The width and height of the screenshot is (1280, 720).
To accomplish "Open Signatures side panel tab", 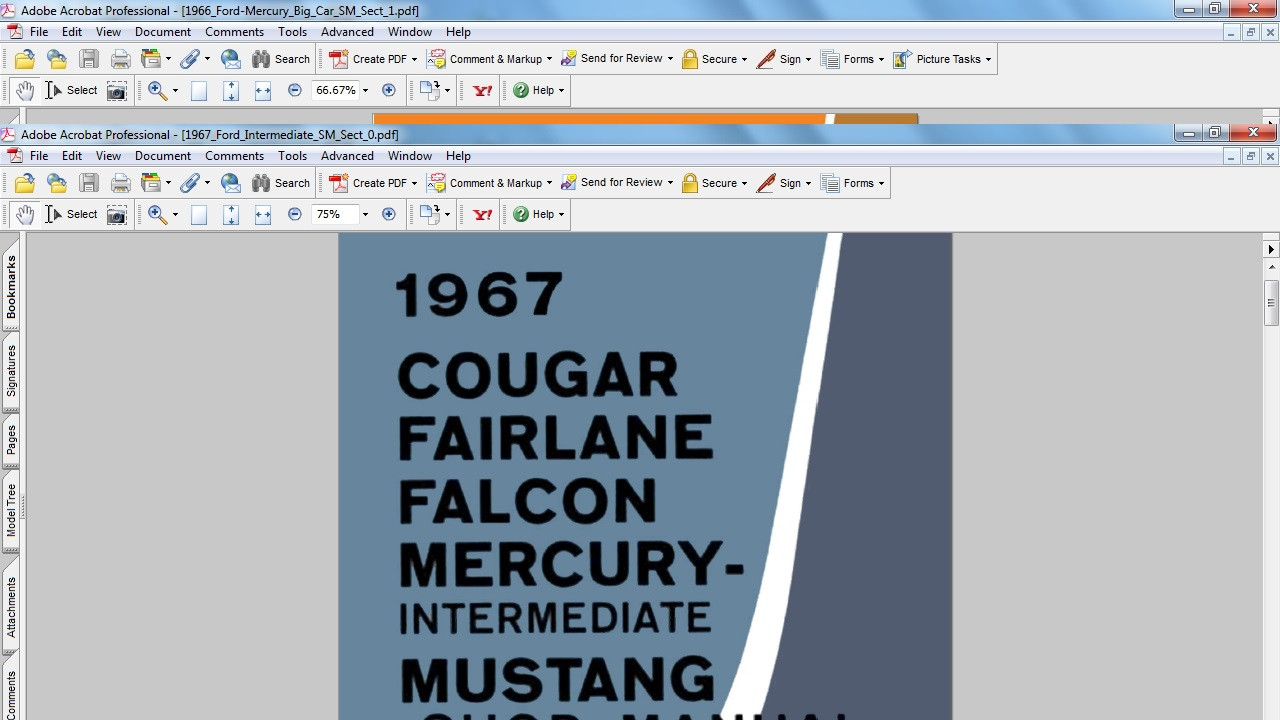I will [x=11, y=371].
